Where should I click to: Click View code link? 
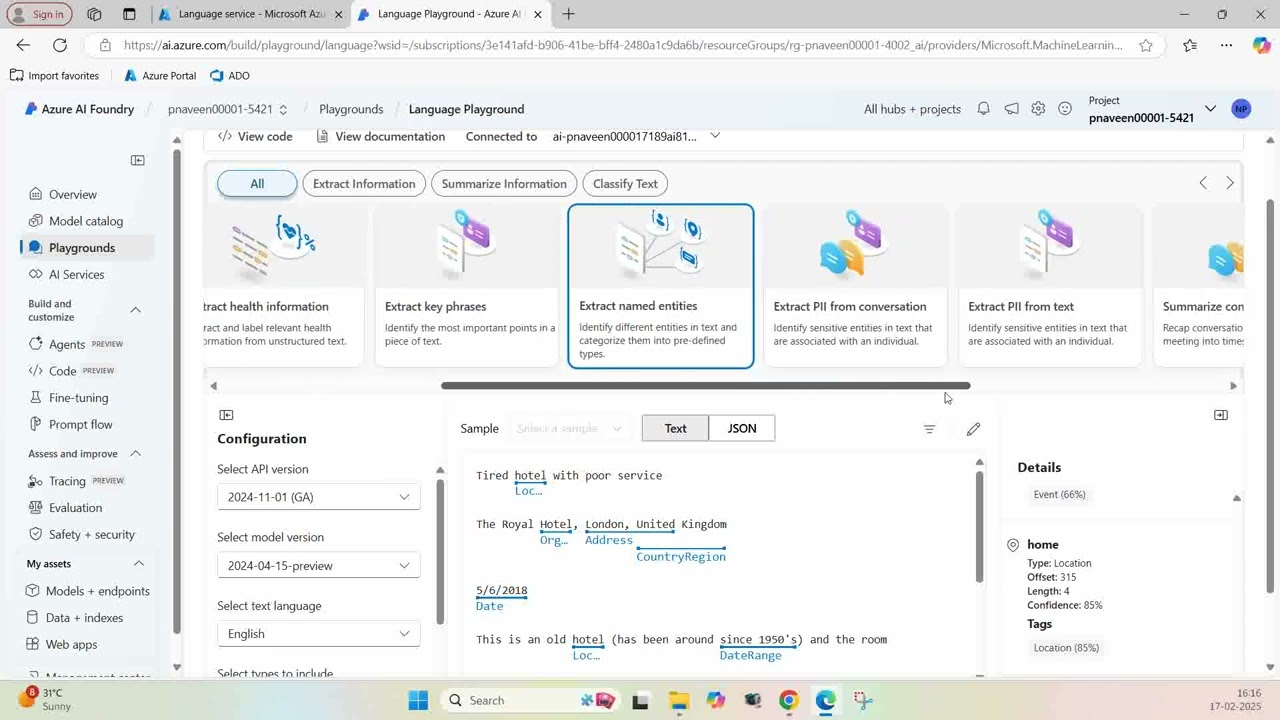(255, 136)
